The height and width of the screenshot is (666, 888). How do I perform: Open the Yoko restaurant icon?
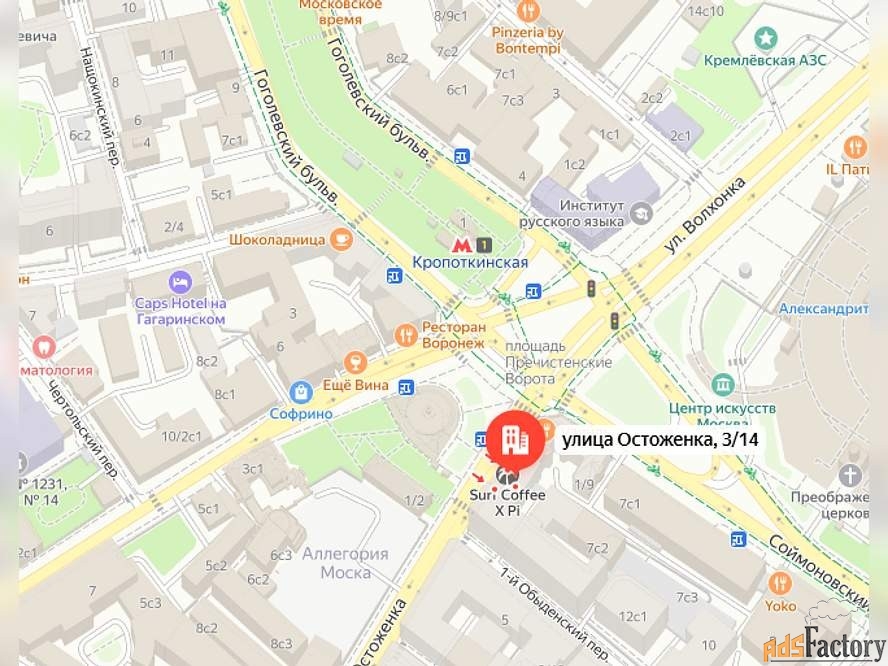(780, 583)
